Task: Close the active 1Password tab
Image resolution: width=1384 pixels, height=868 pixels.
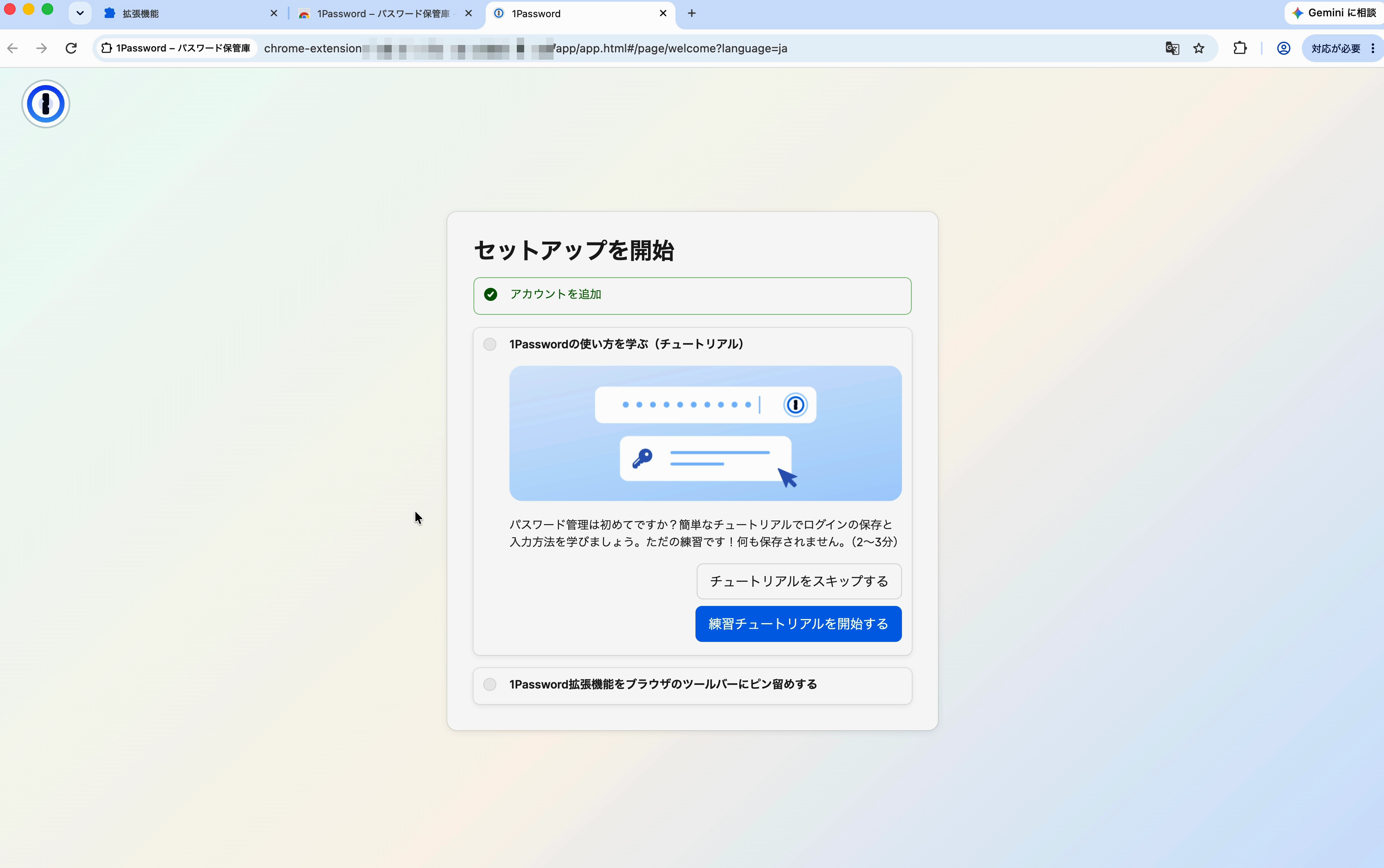Action: [x=663, y=13]
